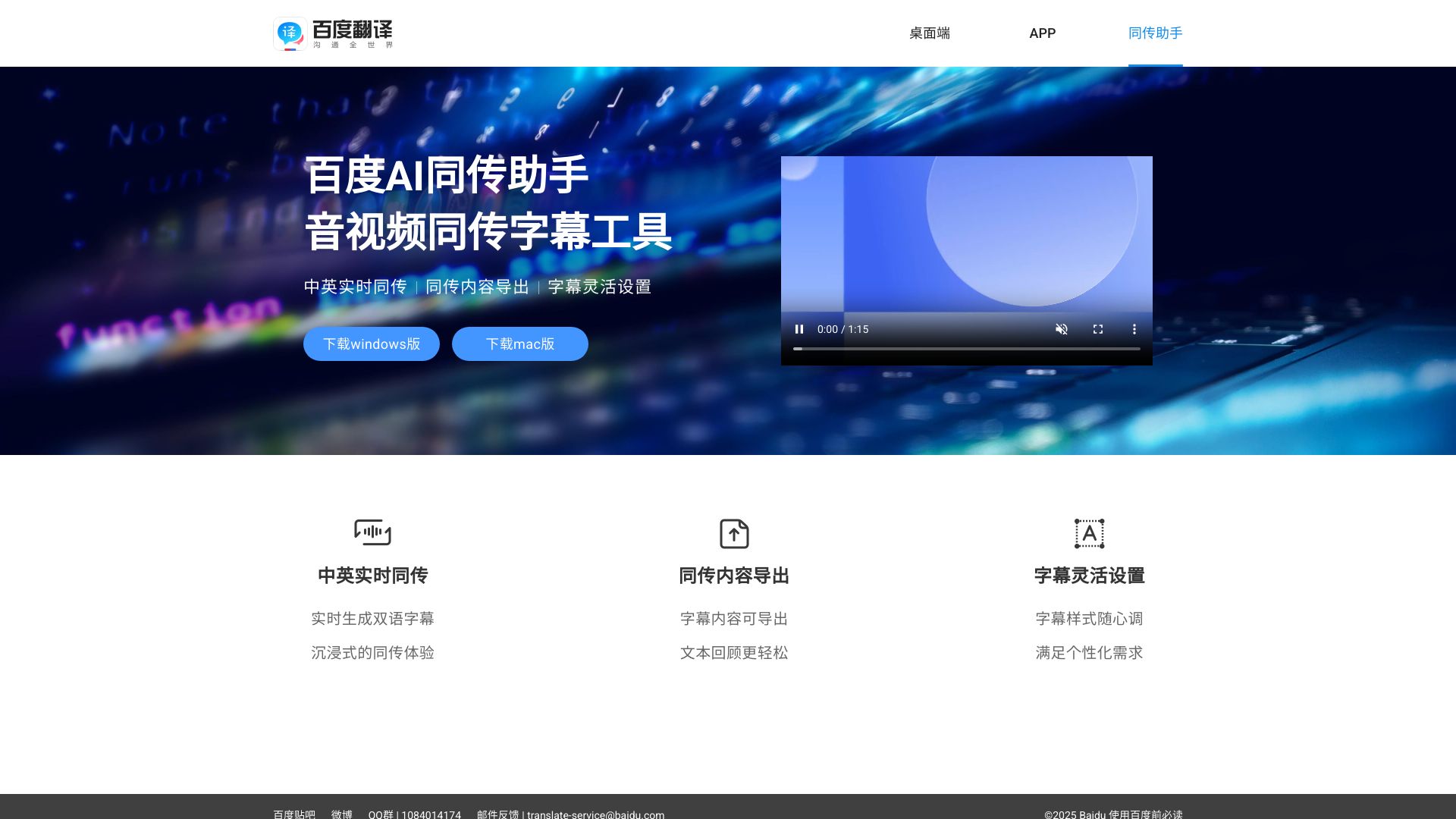Click the text 字幕样式随心调
Screen dimensions: 1456x819
point(1090,619)
